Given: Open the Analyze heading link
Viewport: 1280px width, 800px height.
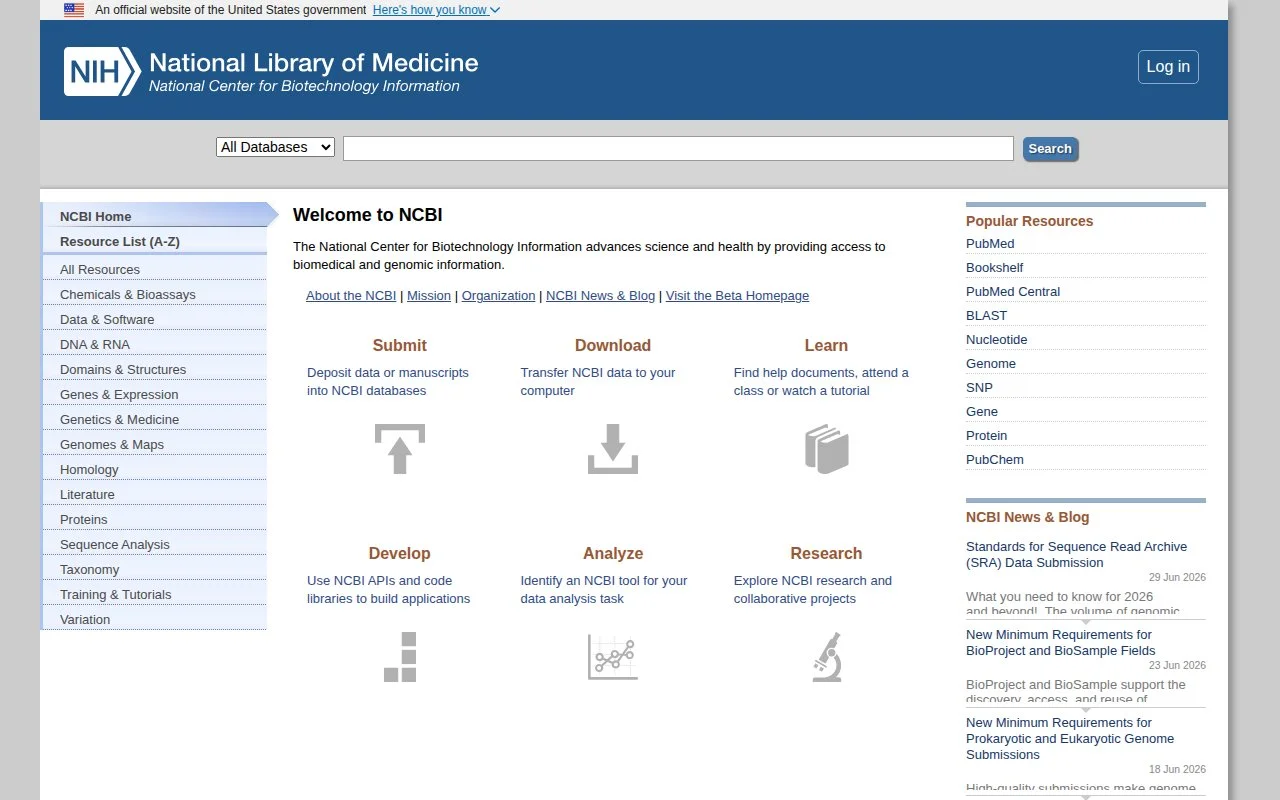Looking at the screenshot, I should click(x=613, y=553).
